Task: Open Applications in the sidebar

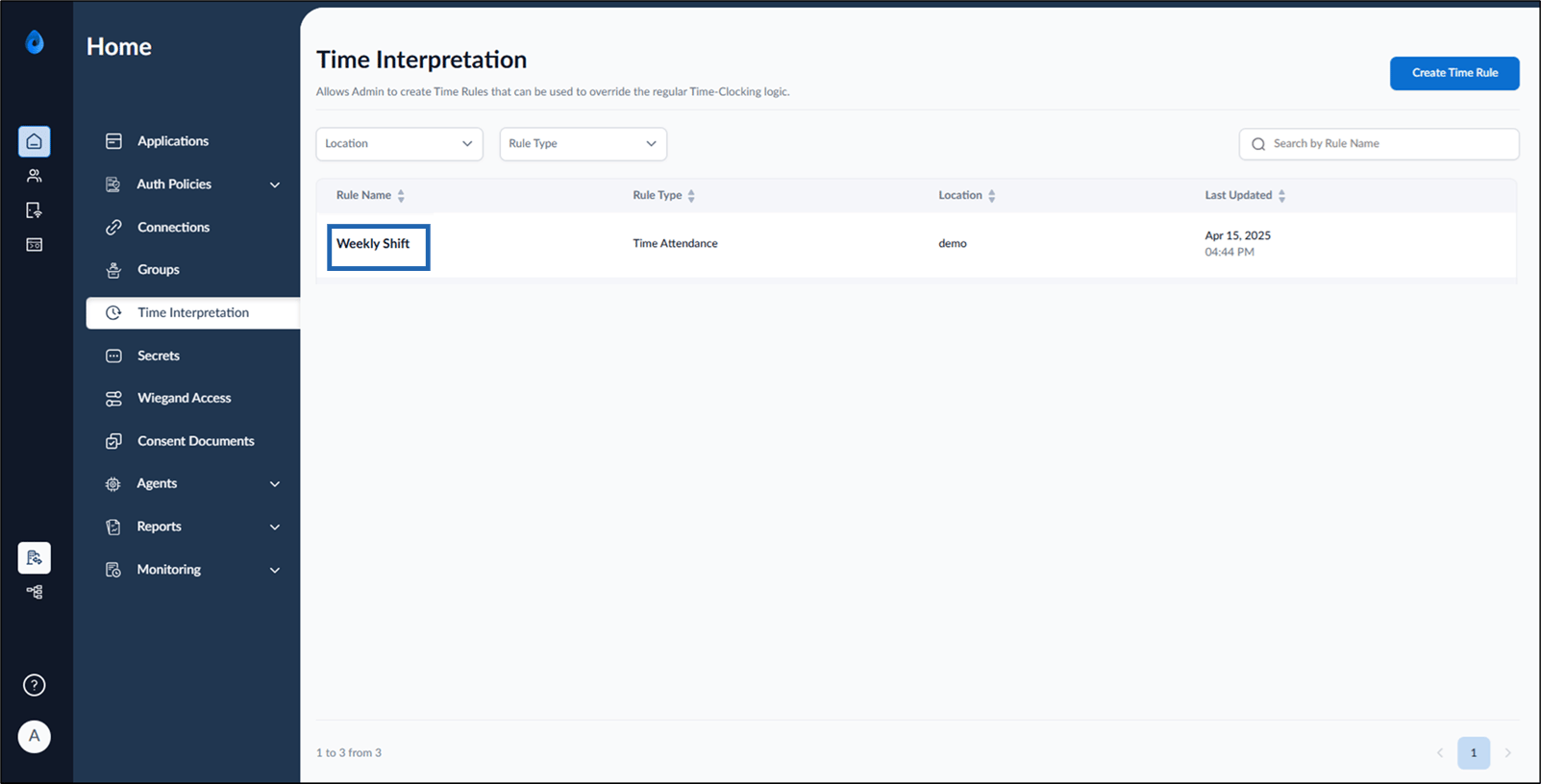Action: [x=173, y=141]
